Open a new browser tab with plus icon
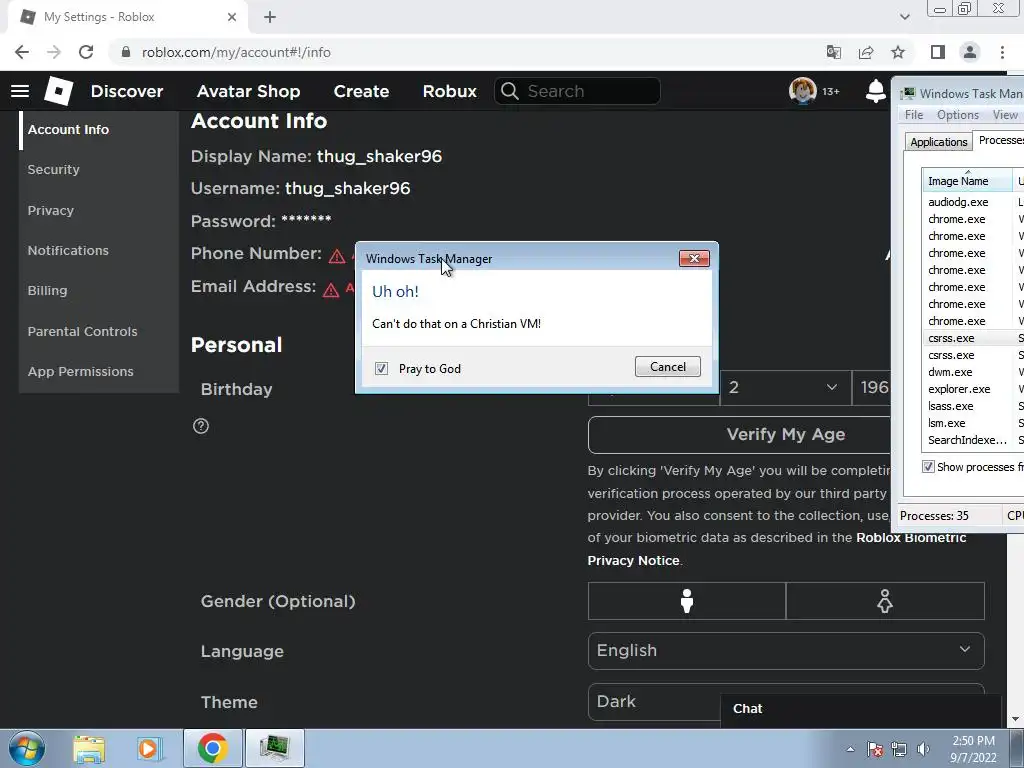1024x768 pixels. tap(270, 17)
